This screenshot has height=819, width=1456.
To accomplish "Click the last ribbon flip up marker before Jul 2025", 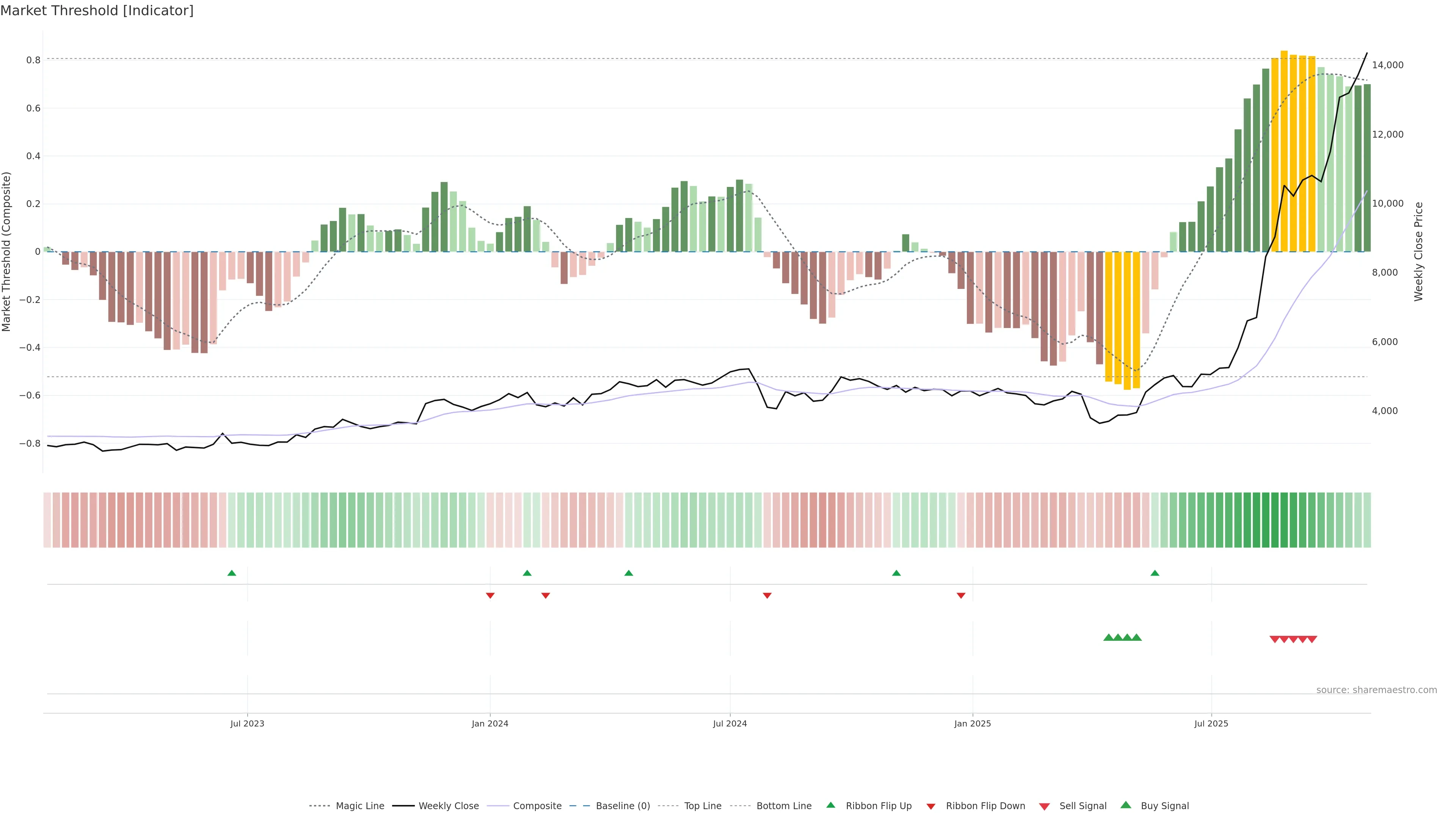I will [1155, 573].
